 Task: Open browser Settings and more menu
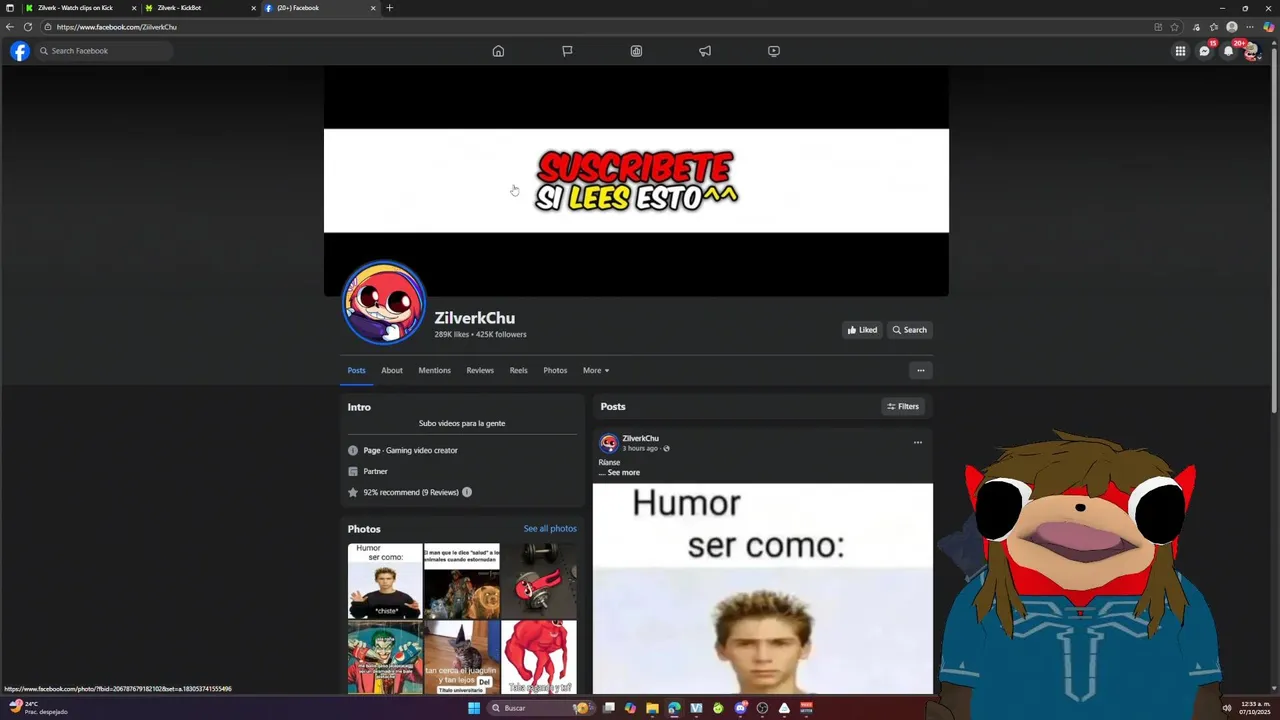1250,27
